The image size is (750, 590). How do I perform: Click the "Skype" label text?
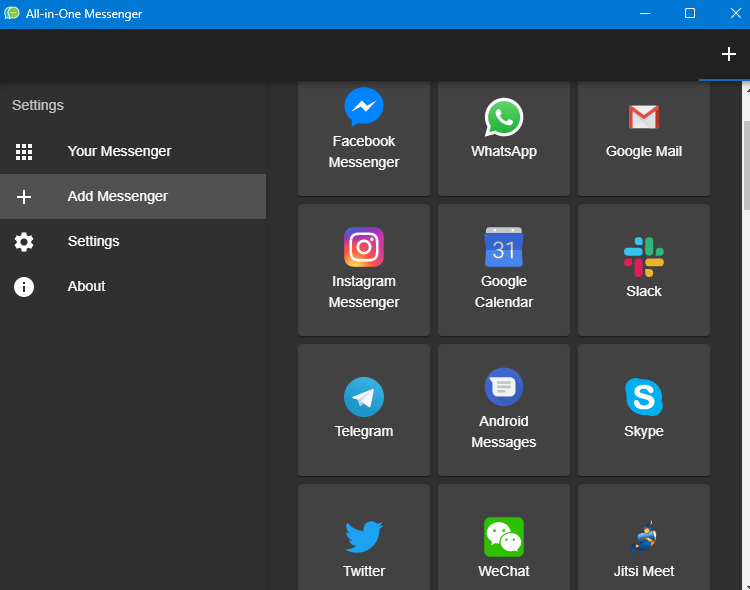pos(644,431)
